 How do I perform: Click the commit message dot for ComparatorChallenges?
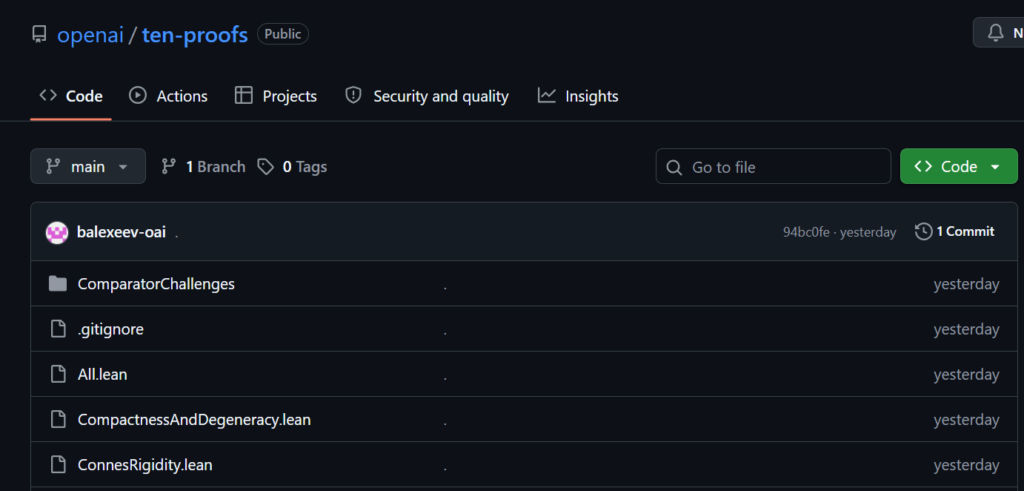(x=445, y=288)
